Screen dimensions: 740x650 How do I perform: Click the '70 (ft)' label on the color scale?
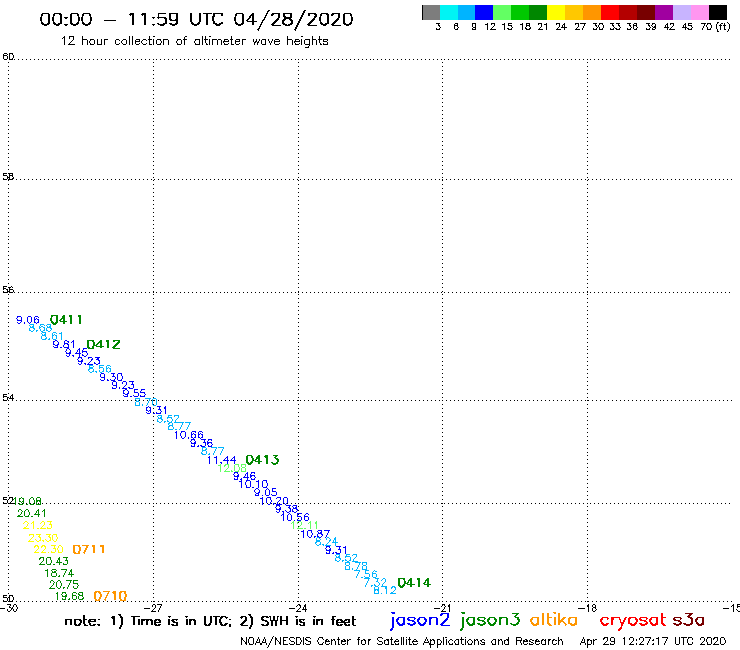point(715,26)
